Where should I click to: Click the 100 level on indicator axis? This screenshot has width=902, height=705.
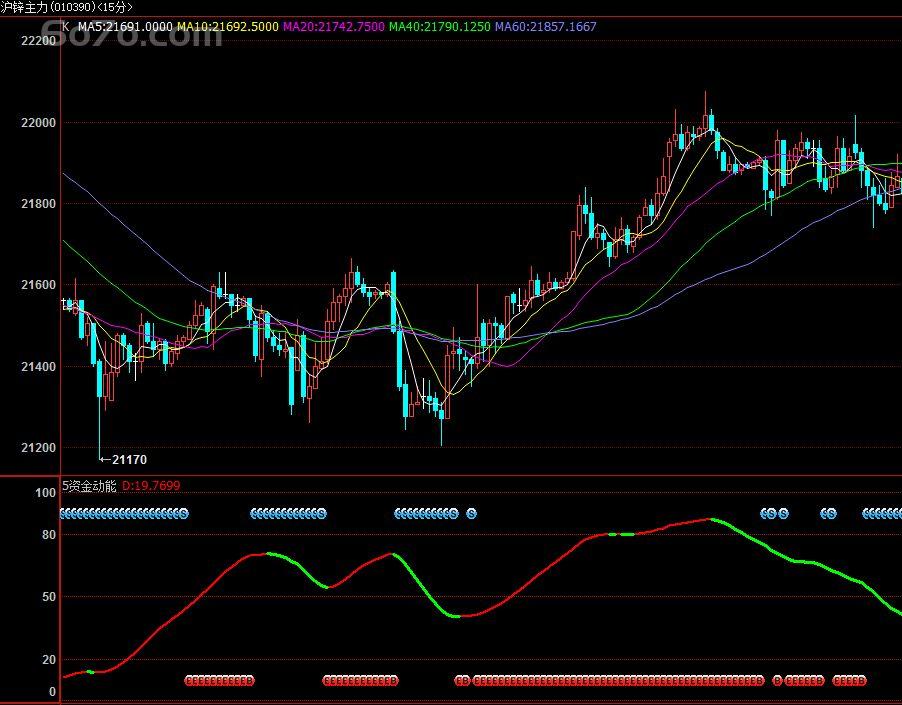pyautogui.click(x=45, y=493)
